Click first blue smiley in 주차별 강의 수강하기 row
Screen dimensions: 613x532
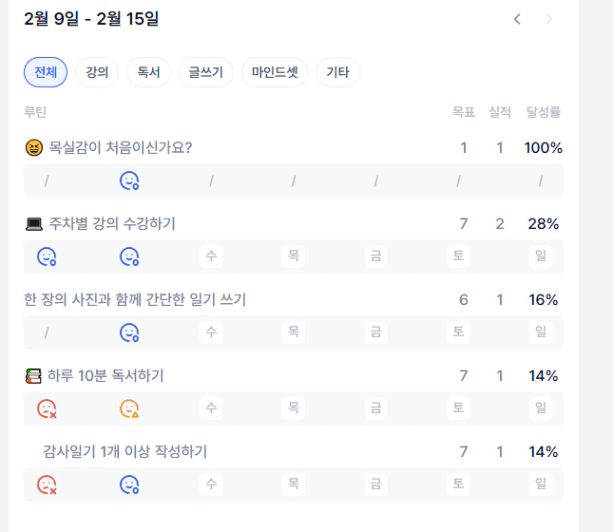coord(47,257)
